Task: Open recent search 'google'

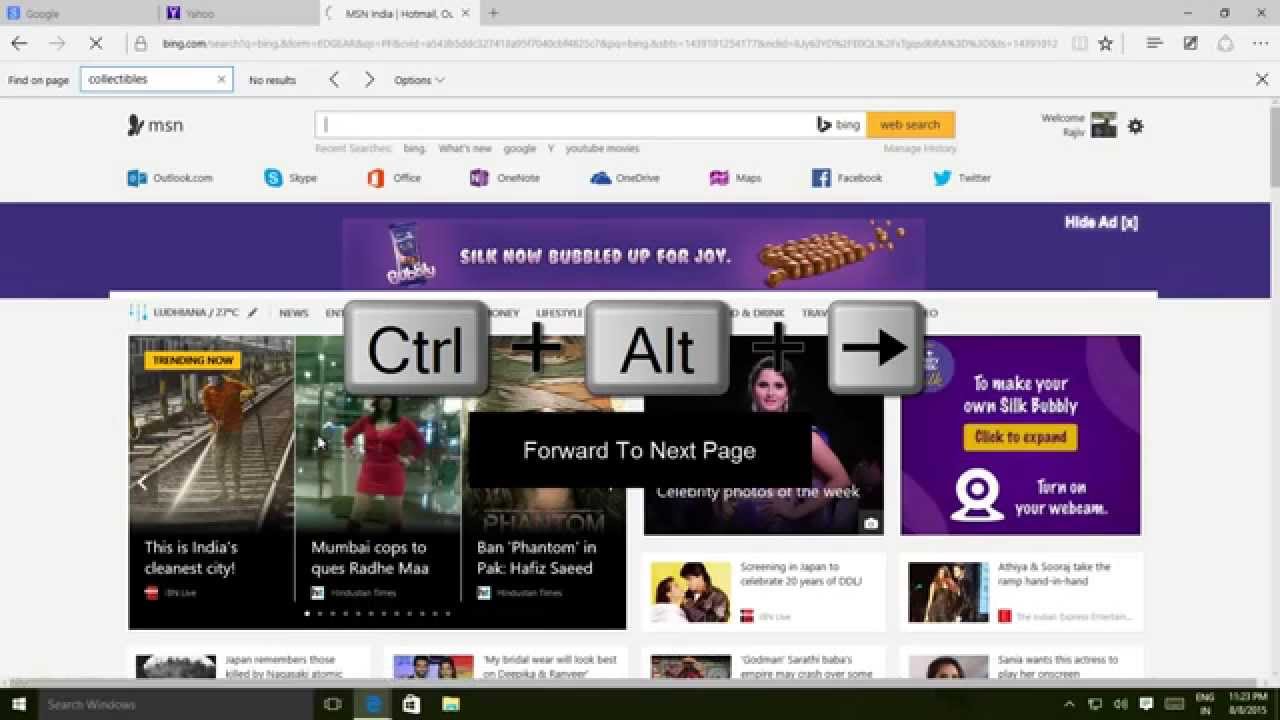Action: (520, 148)
